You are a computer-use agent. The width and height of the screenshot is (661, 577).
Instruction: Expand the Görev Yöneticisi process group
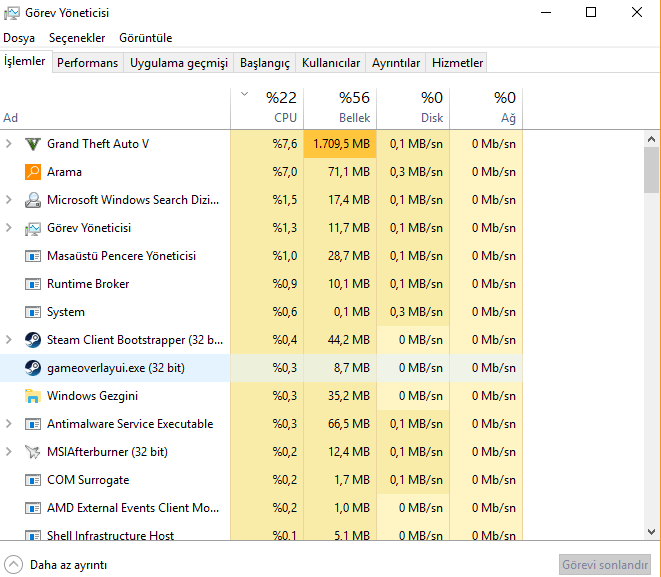[9, 228]
